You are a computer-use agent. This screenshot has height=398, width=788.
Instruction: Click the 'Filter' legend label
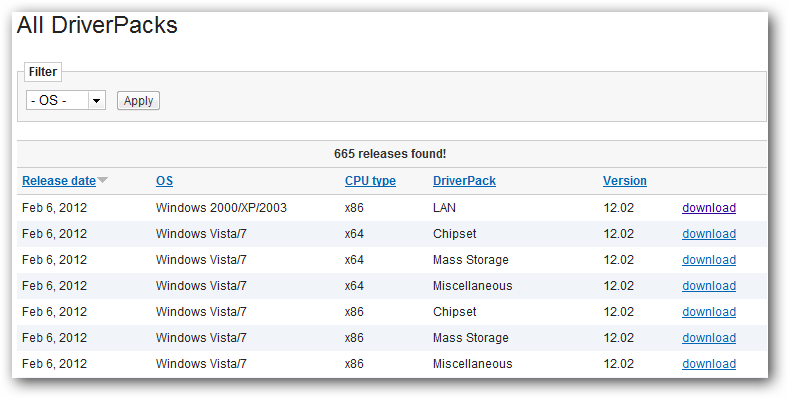(x=43, y=72)
